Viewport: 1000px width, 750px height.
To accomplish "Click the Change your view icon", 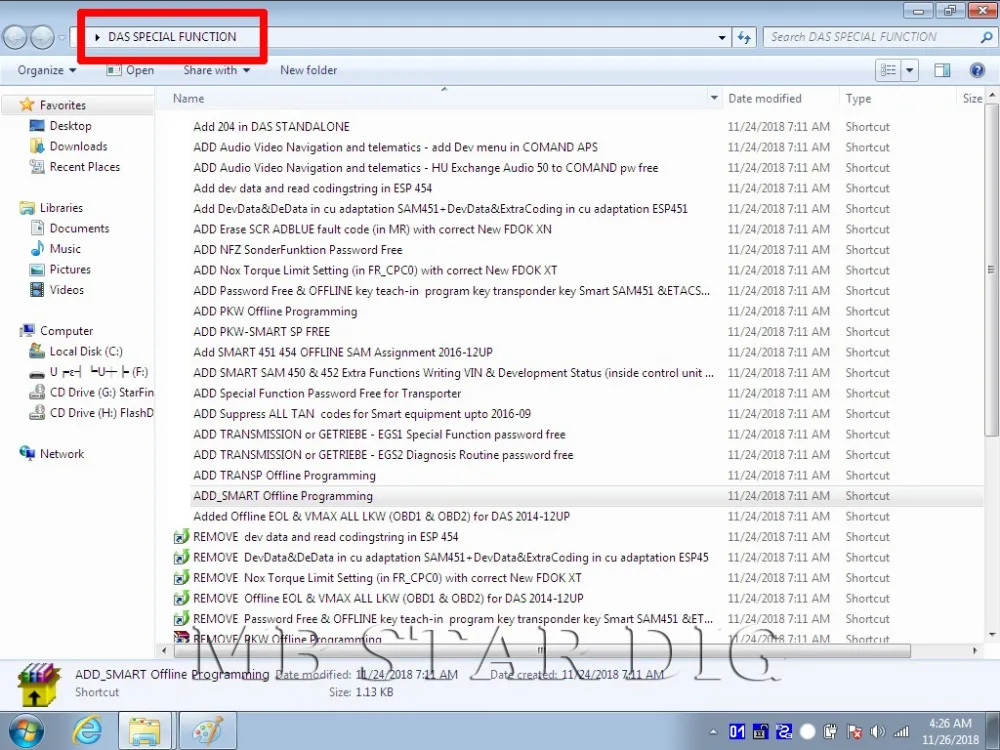I will coord(888,70).
